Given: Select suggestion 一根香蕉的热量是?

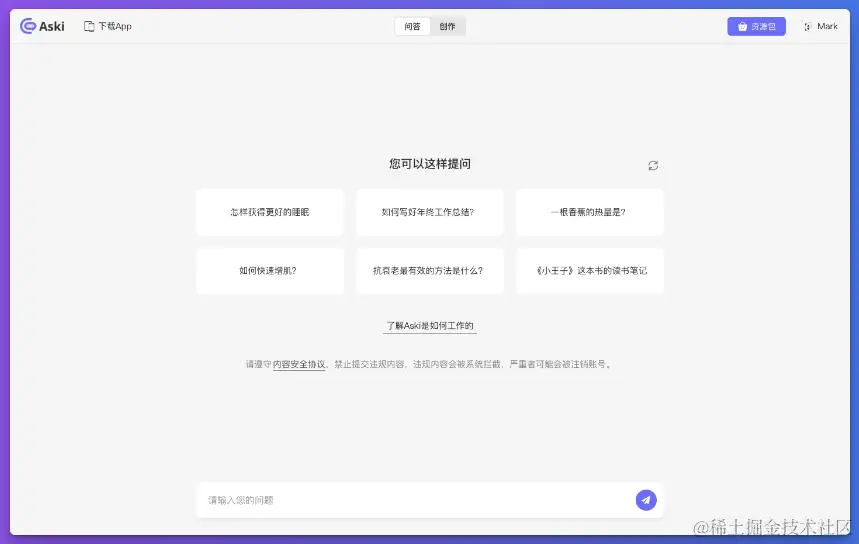Looking at the screenshot, I should tap(589, 212).
